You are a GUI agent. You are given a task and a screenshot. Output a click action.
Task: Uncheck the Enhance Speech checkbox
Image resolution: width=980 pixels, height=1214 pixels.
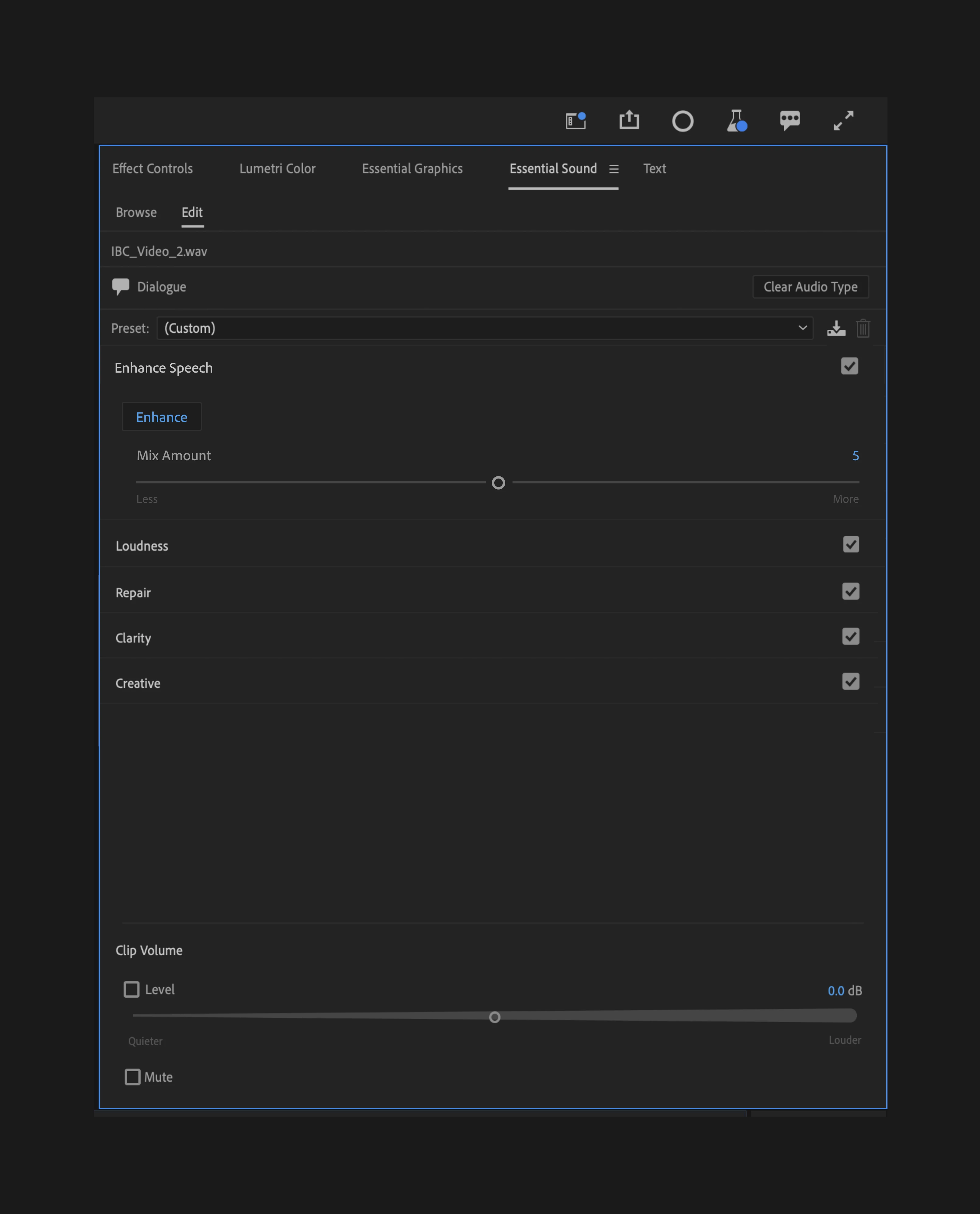849,367
